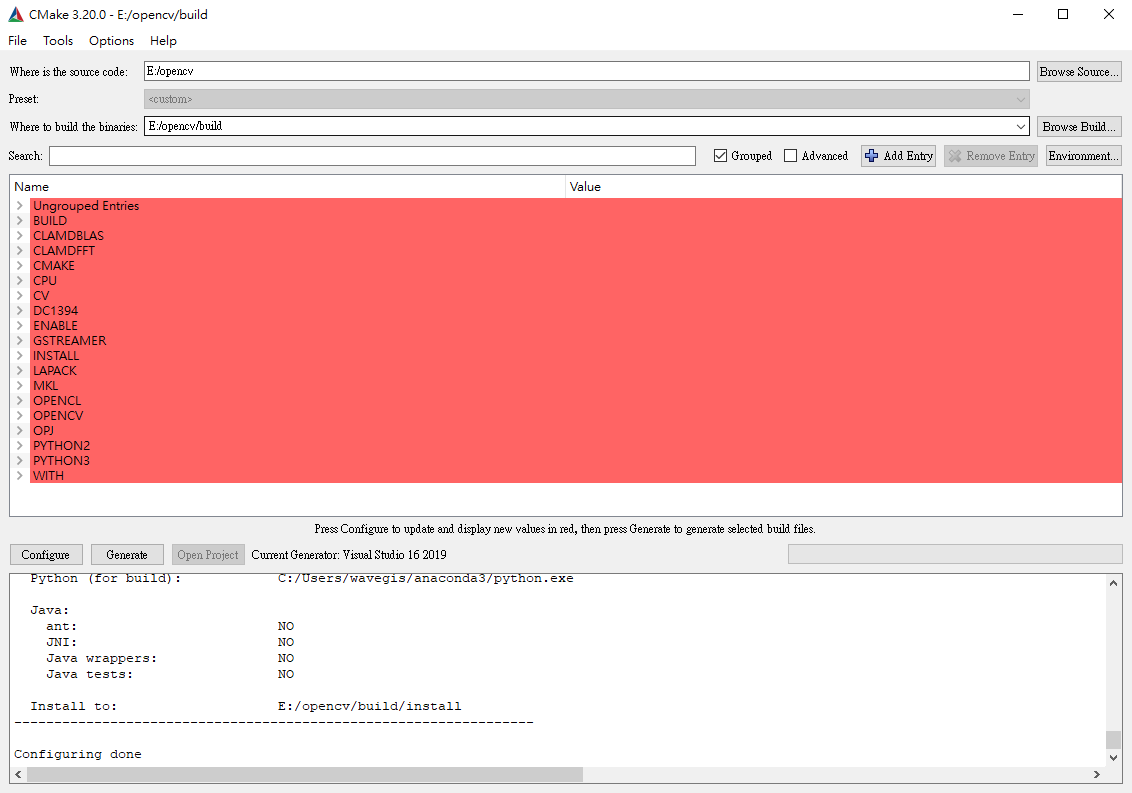Click the Name column header
Screen dimensions: 1132x793
point(287,186)
